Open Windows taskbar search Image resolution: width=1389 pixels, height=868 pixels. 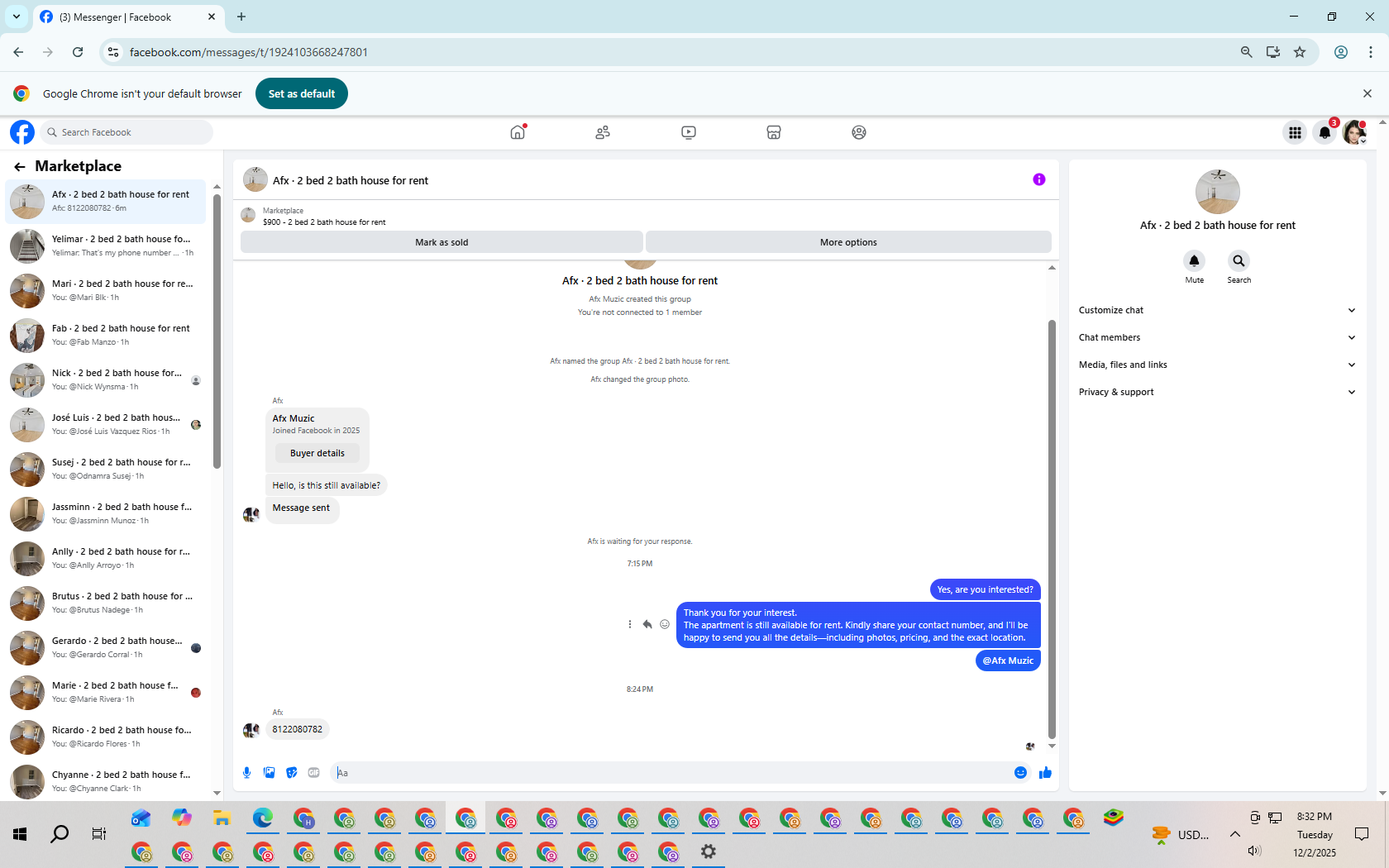click(60, 834)
